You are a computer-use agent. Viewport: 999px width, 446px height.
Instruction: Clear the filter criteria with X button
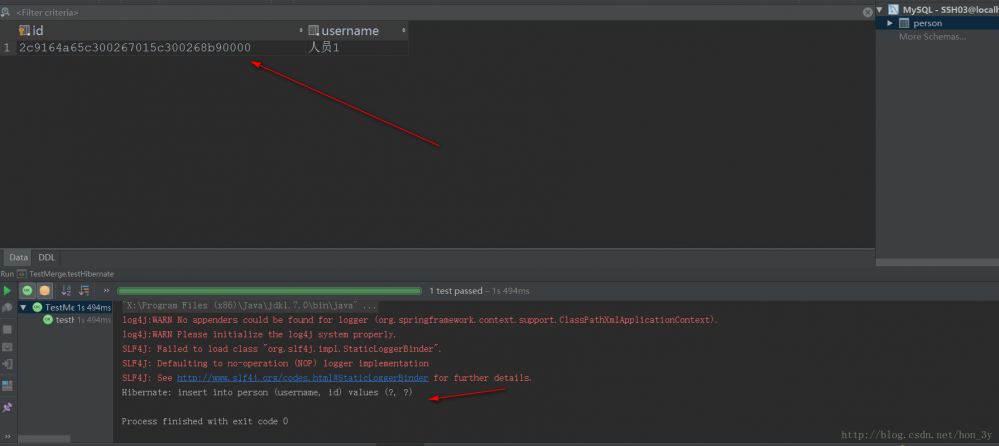click(868, 11)
